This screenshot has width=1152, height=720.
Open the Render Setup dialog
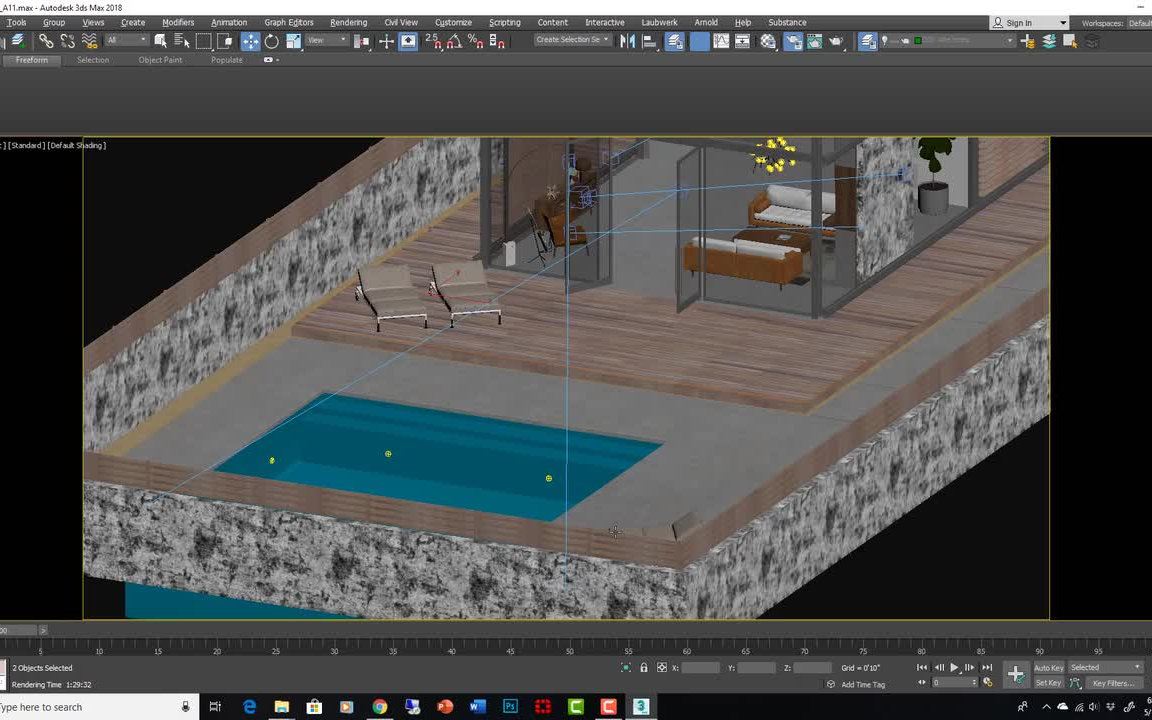pyautogui.click(x=793, y=41)
